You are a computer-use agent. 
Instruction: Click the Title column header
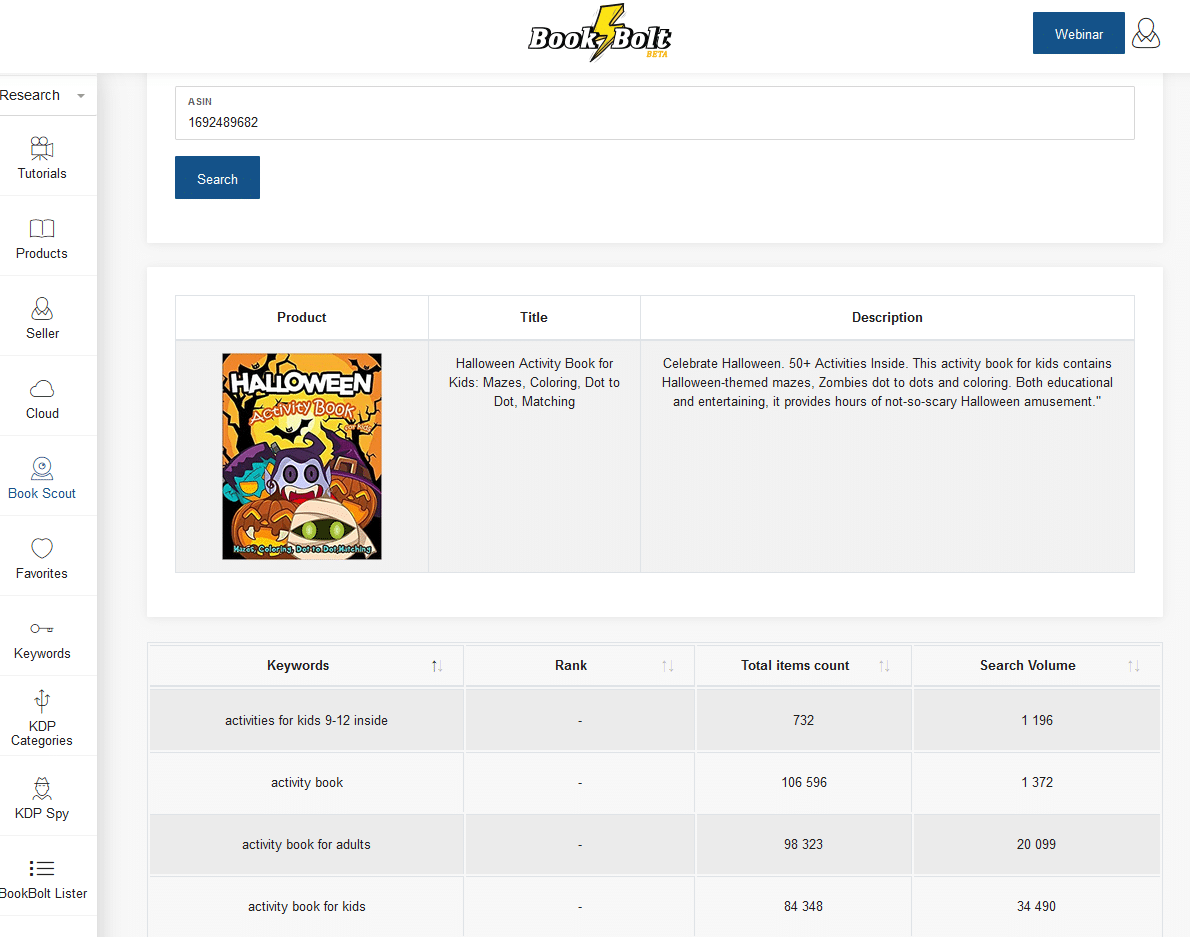534,318
